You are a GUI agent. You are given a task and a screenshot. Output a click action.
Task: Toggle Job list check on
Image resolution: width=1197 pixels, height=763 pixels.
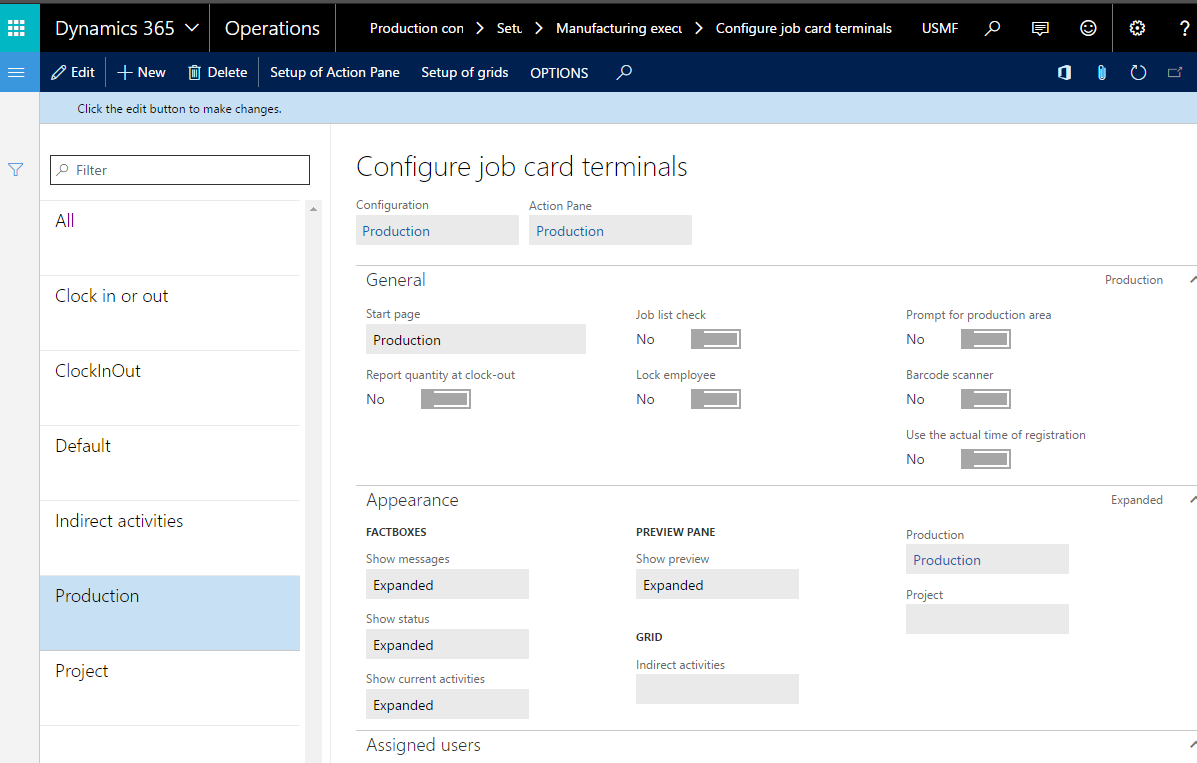click(715, 338)
